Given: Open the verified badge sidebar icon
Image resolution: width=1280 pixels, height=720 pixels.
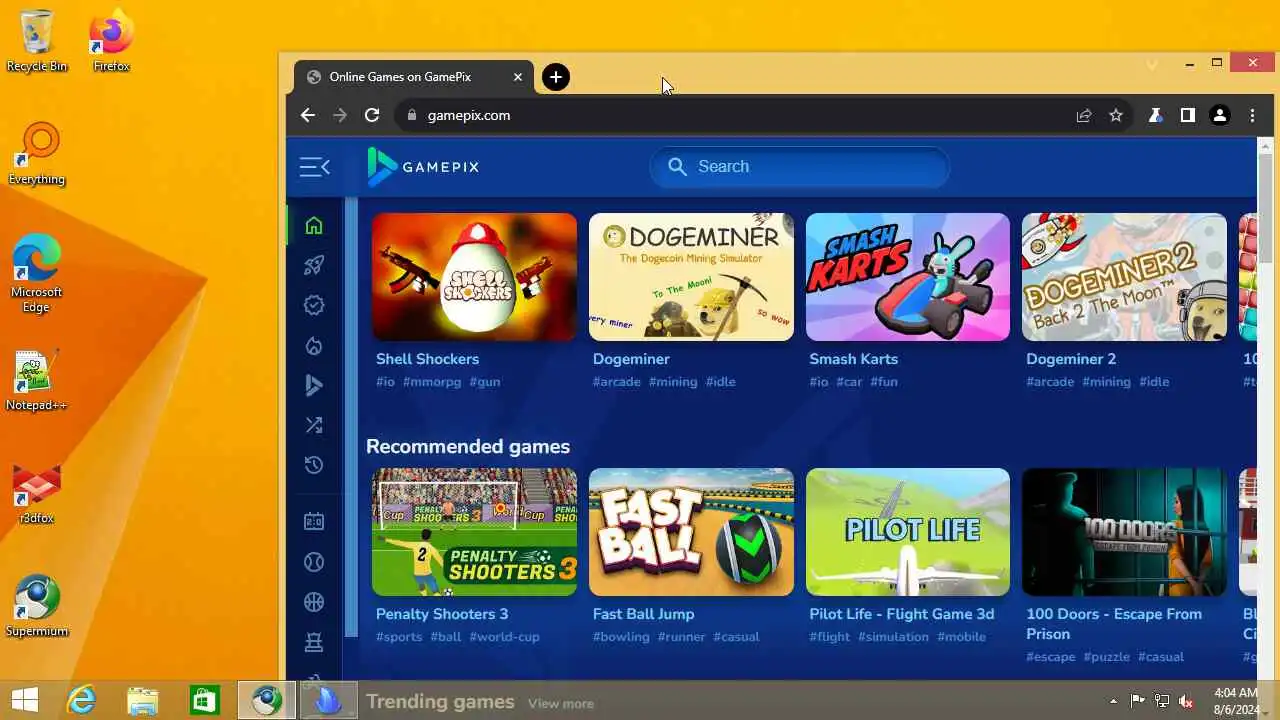Looking at the screenshot, I should click(x=314, y=305).
